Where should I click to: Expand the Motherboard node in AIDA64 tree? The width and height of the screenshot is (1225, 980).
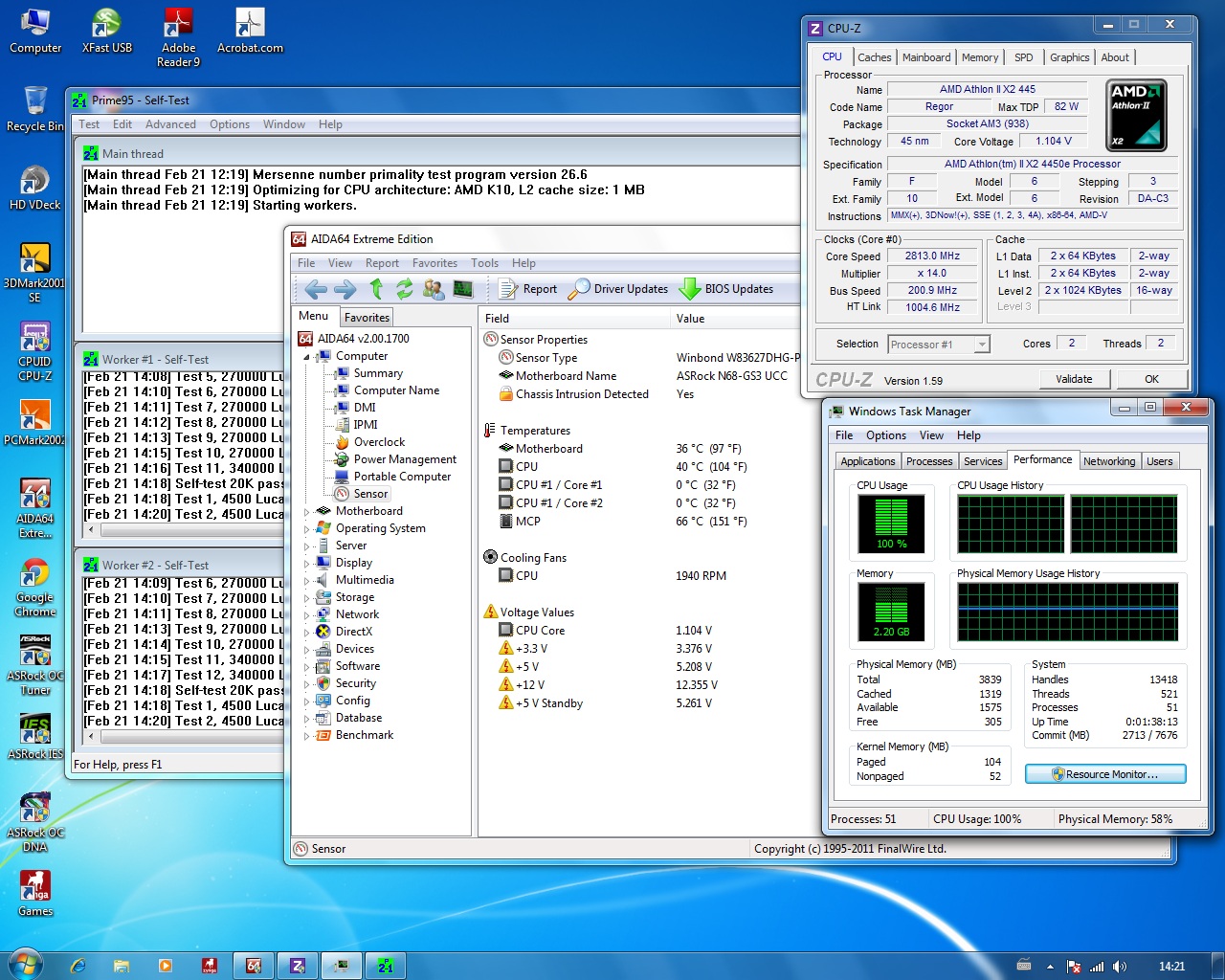[307, 511]
